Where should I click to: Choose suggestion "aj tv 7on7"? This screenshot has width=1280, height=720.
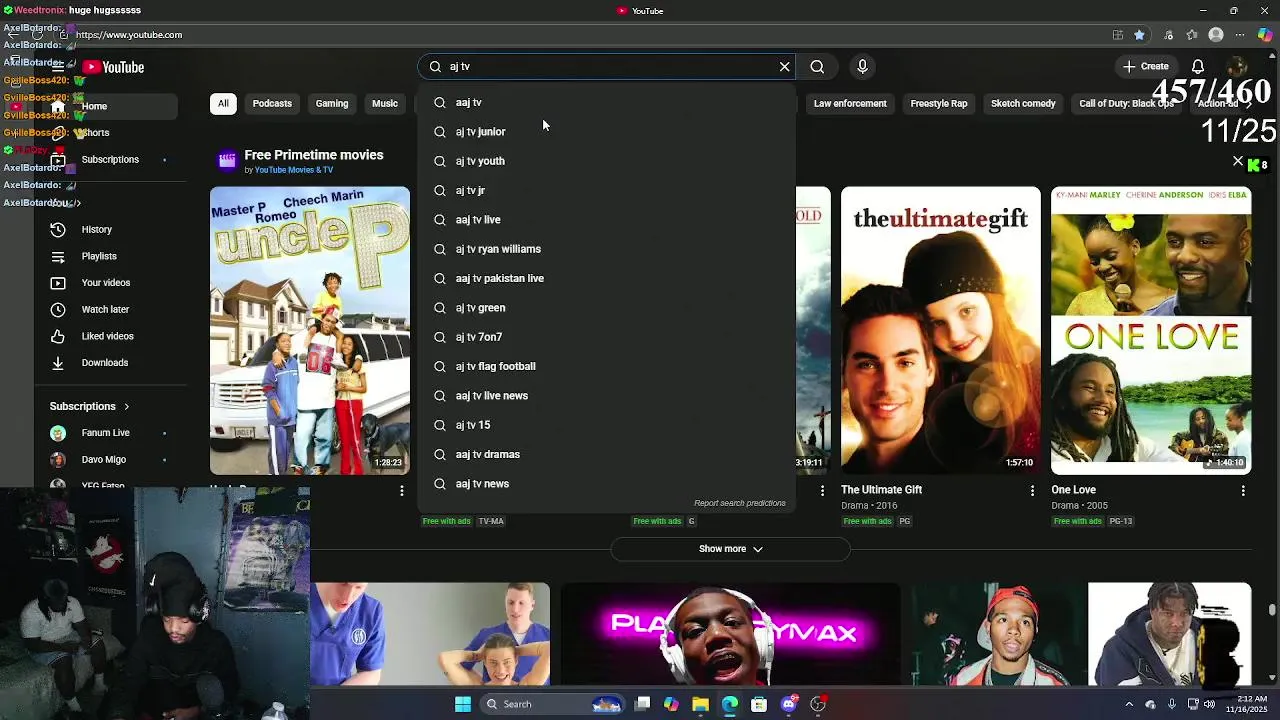coord(606,337)
